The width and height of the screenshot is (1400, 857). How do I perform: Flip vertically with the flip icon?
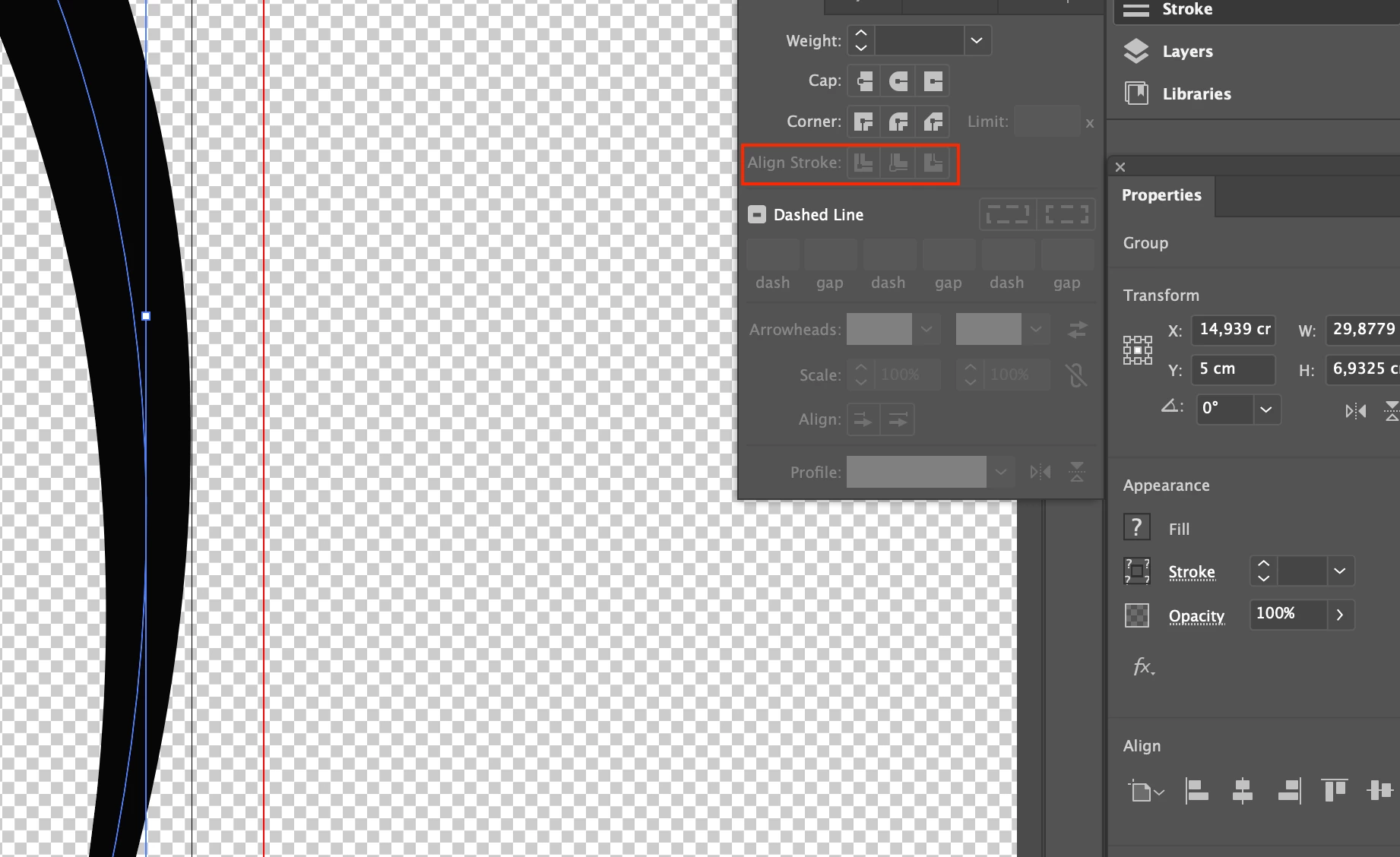point(1392,411)
